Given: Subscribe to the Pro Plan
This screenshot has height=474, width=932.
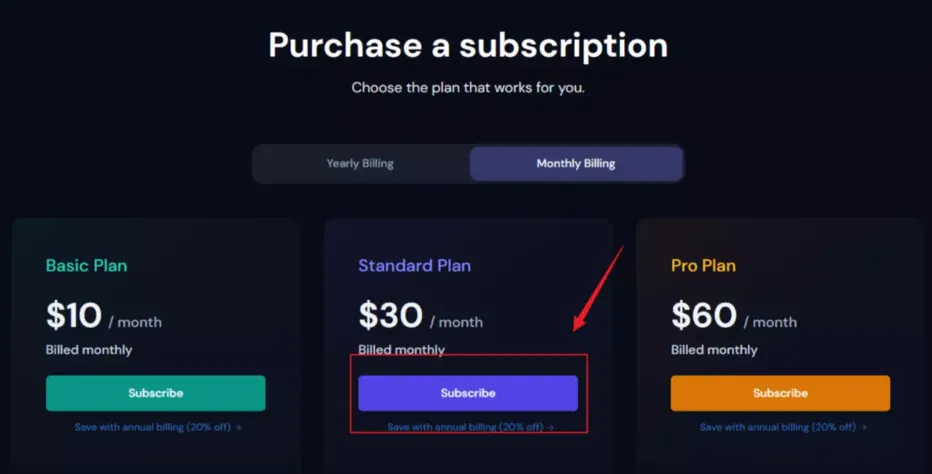Looking at the screenshot, I should click(x=780, y=393).
